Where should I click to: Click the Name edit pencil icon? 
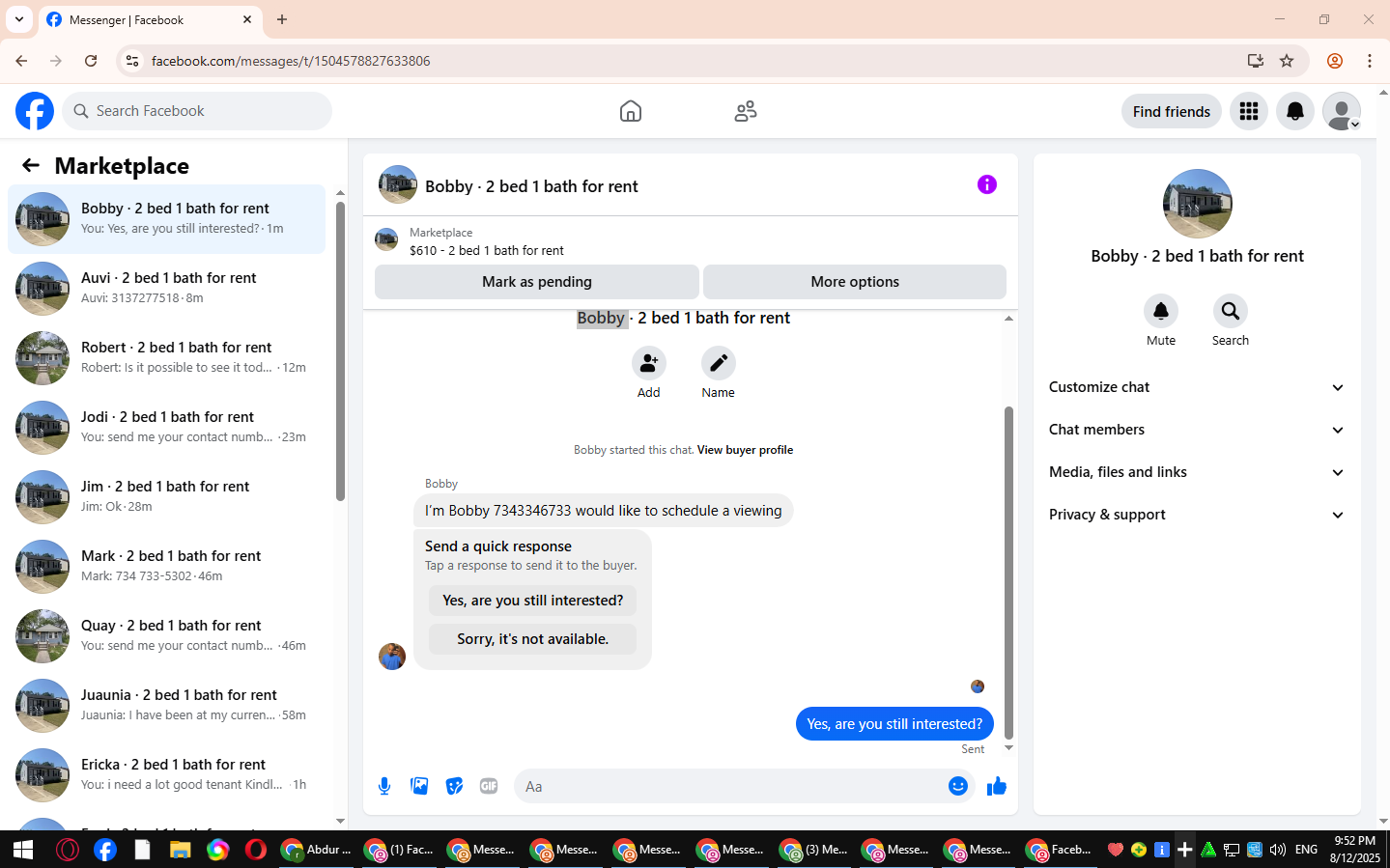tap(719, 363)
